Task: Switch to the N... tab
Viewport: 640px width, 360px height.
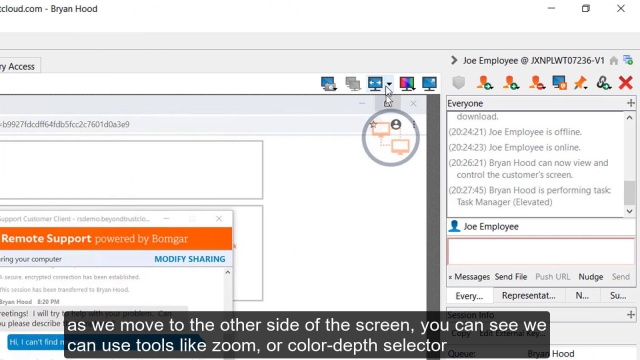Action: (582, 296)
